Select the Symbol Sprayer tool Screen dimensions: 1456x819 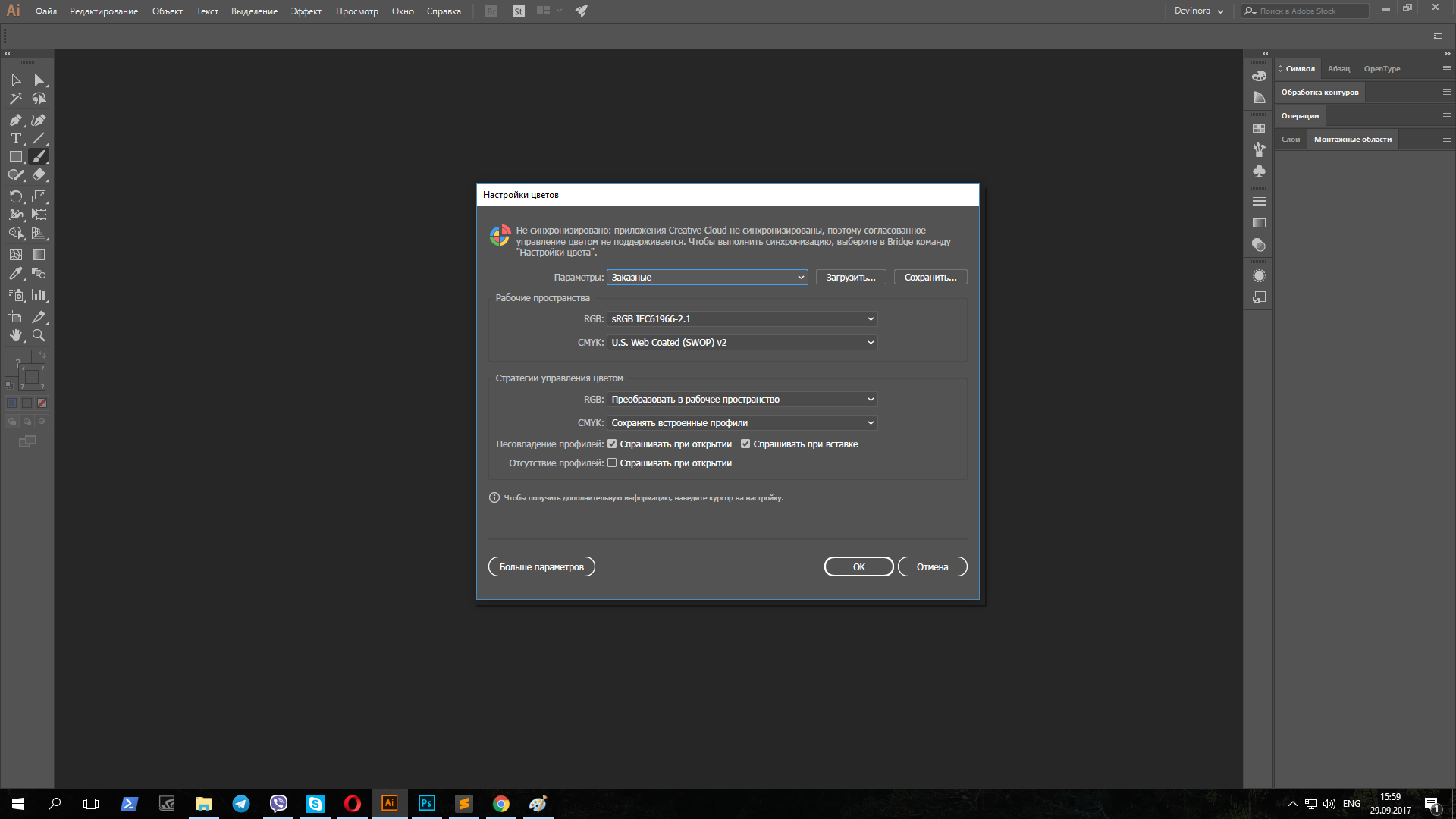tap(16, 295)
